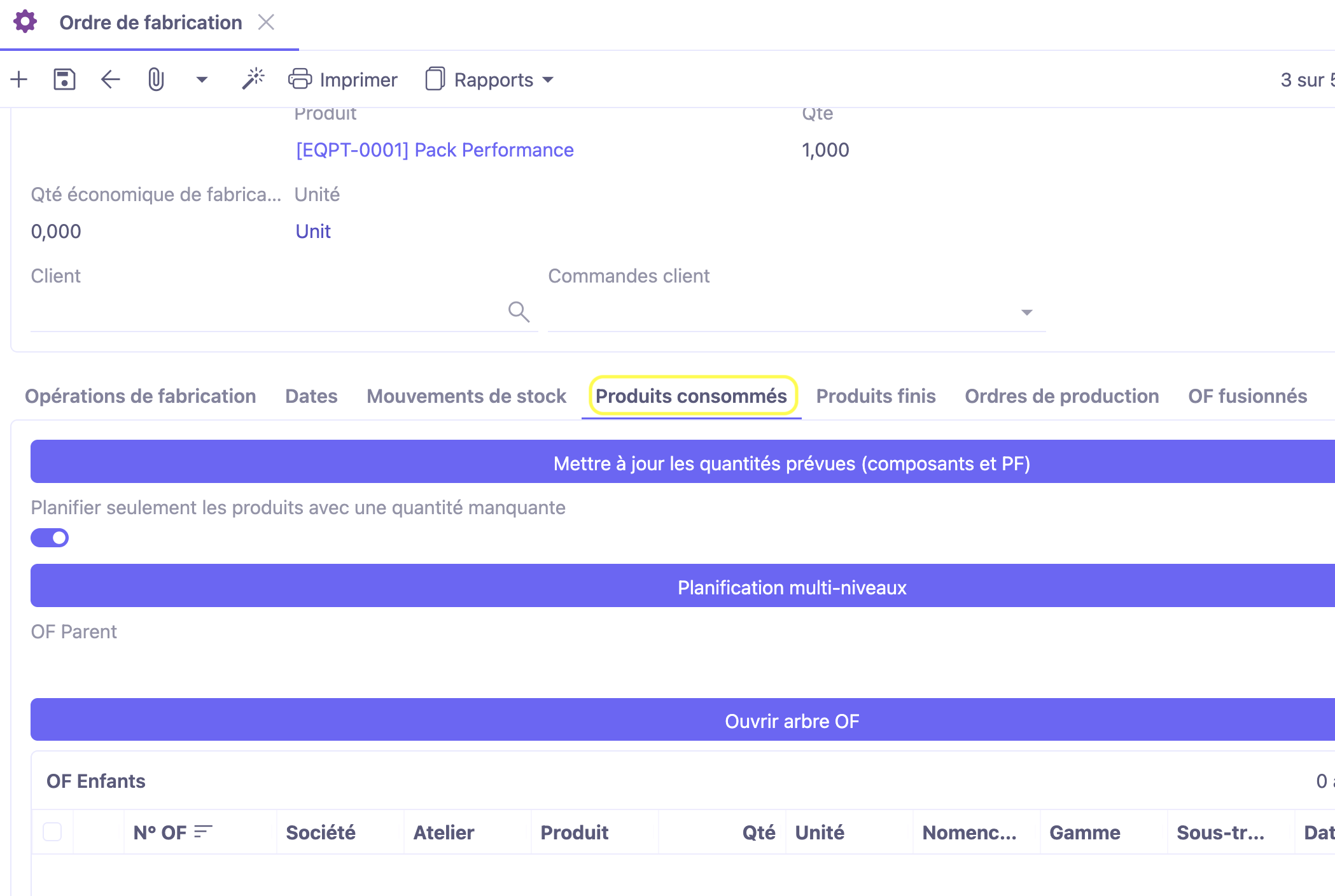Open the [EQPT-0001] Pack Performance product link

pos(435,150)
